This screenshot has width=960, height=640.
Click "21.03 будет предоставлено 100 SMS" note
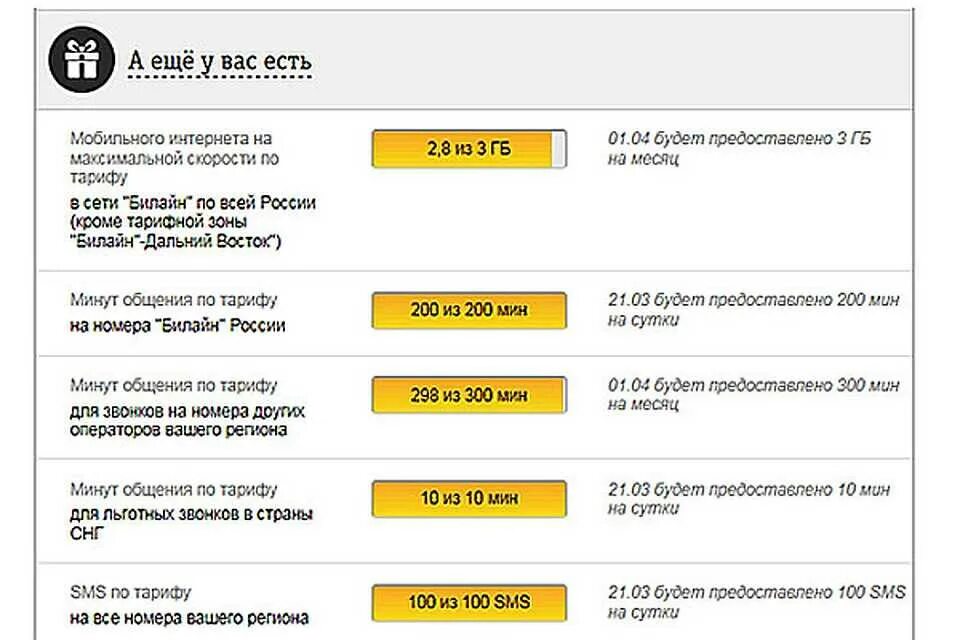756,601
